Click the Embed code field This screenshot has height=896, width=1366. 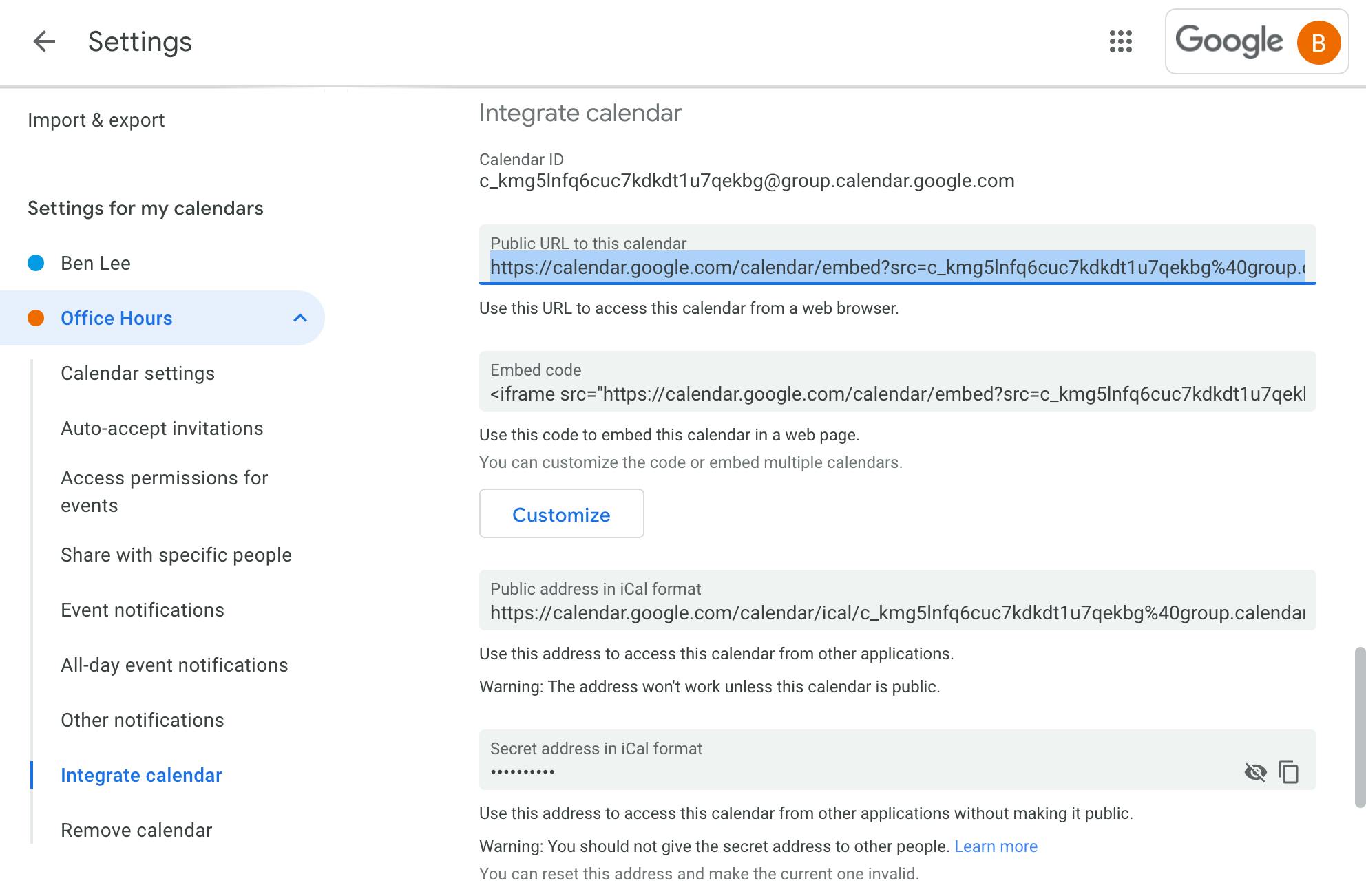click(898, 381)
